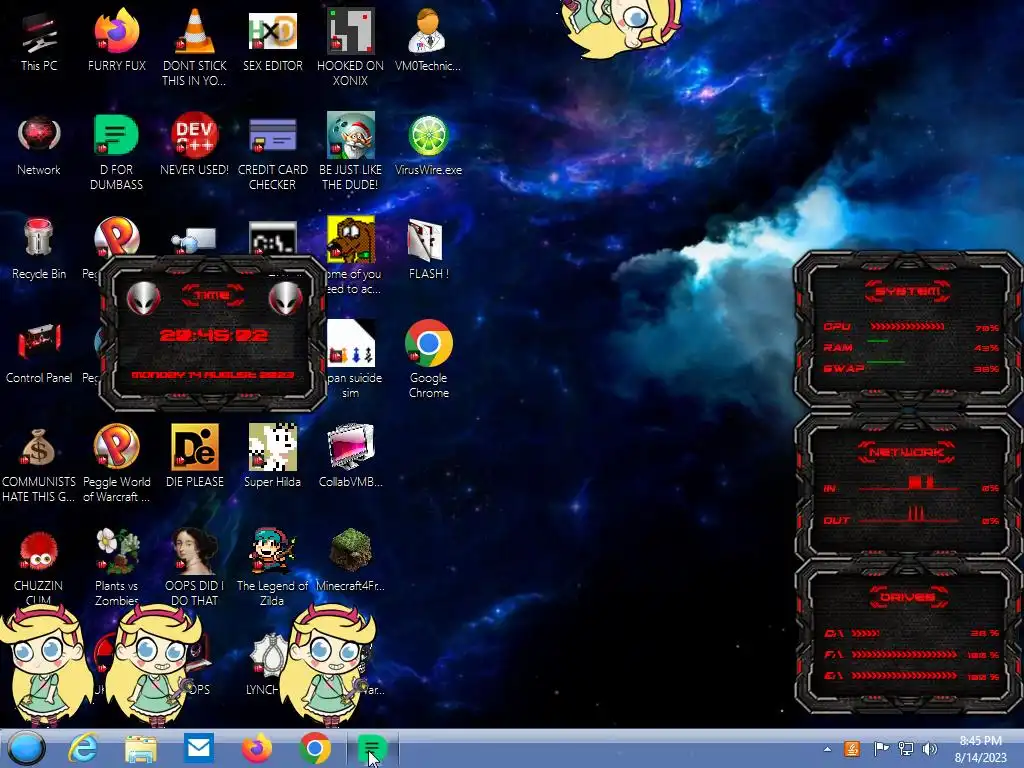Click the IN traffic graph in Network widget
The width and height of the screenshot is (1024, 768).
[908, 484]
